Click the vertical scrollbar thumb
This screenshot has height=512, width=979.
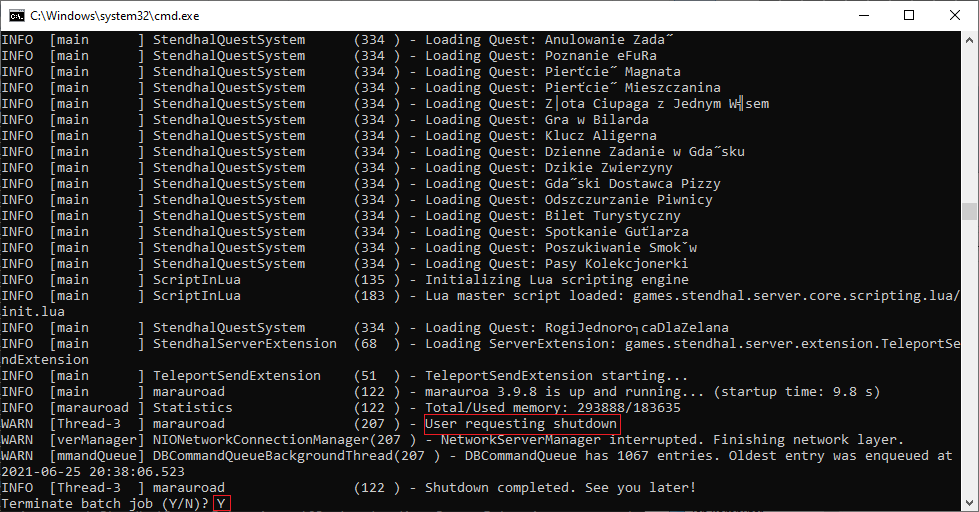[970, 211]
